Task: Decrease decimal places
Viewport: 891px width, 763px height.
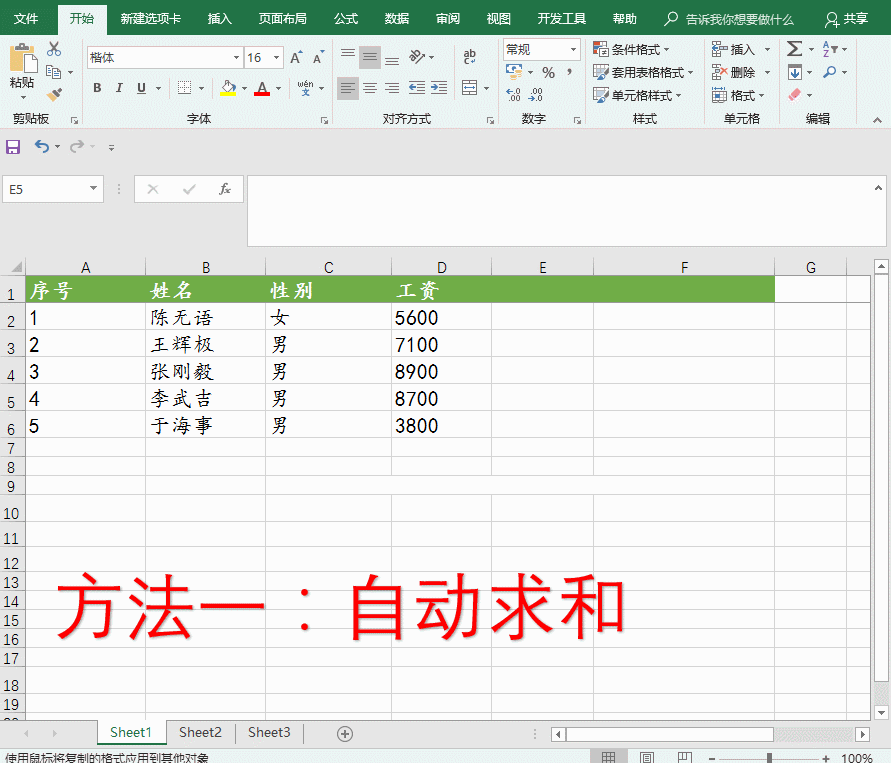Action: pyautogui.click(x=535, y=94)
